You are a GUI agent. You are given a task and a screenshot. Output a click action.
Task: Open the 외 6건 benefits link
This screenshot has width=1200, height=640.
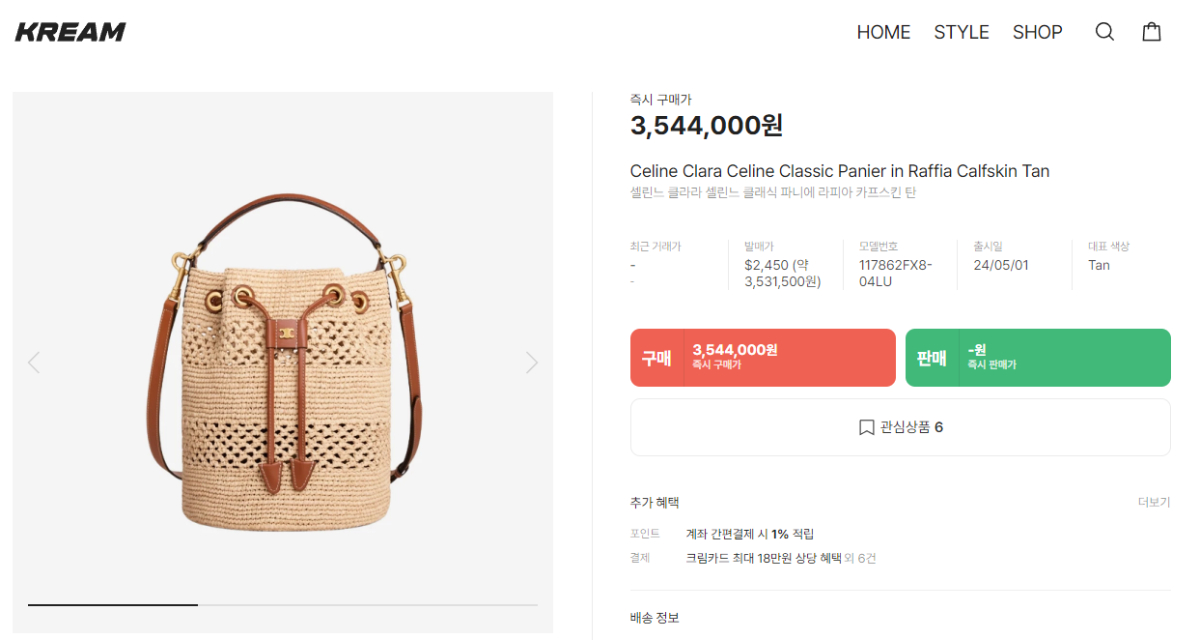860,558
